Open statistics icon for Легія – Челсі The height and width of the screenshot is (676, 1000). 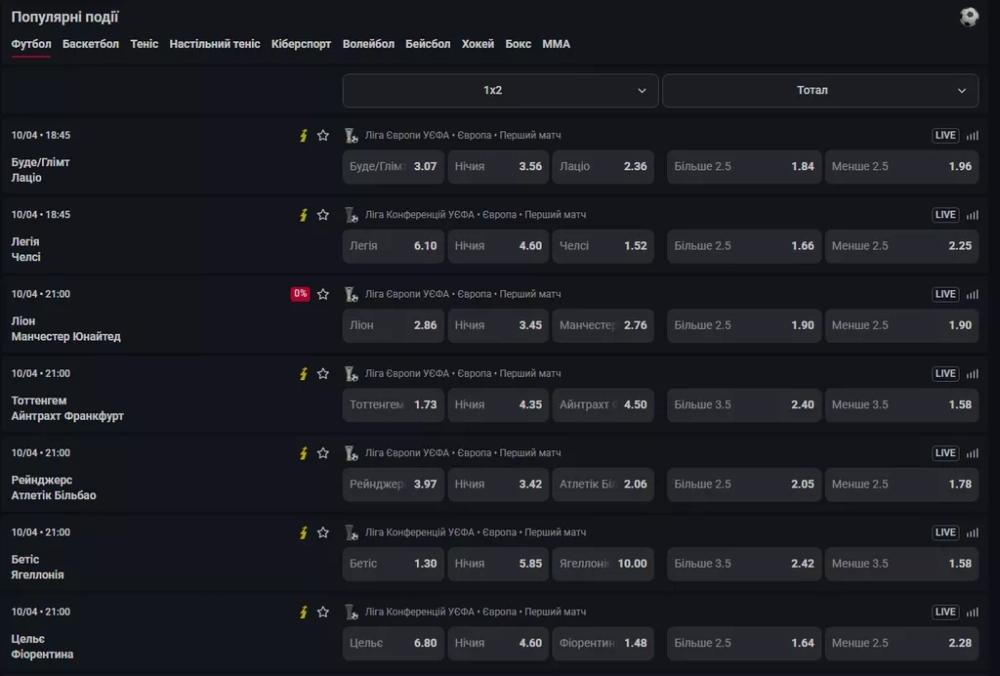[972, 215]
